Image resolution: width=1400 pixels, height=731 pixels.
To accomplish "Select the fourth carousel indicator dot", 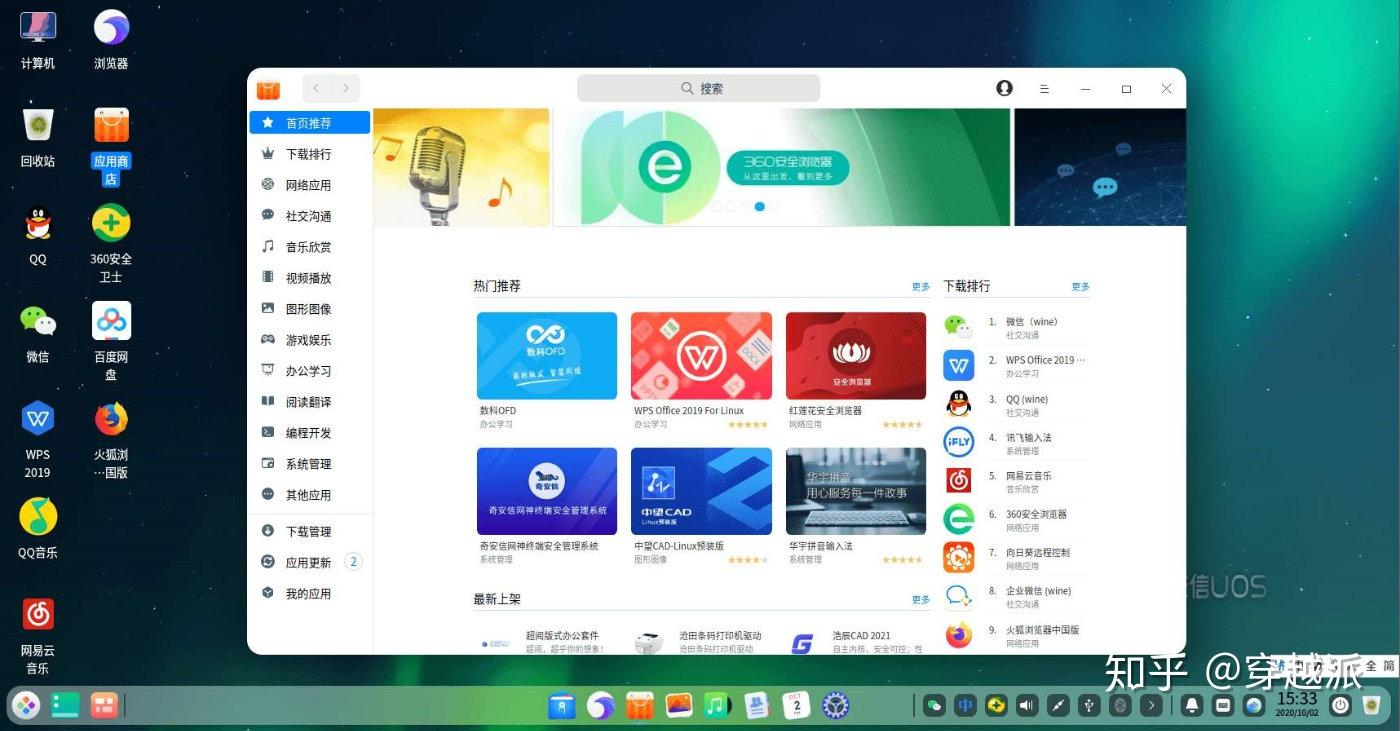I will point(759,206).
